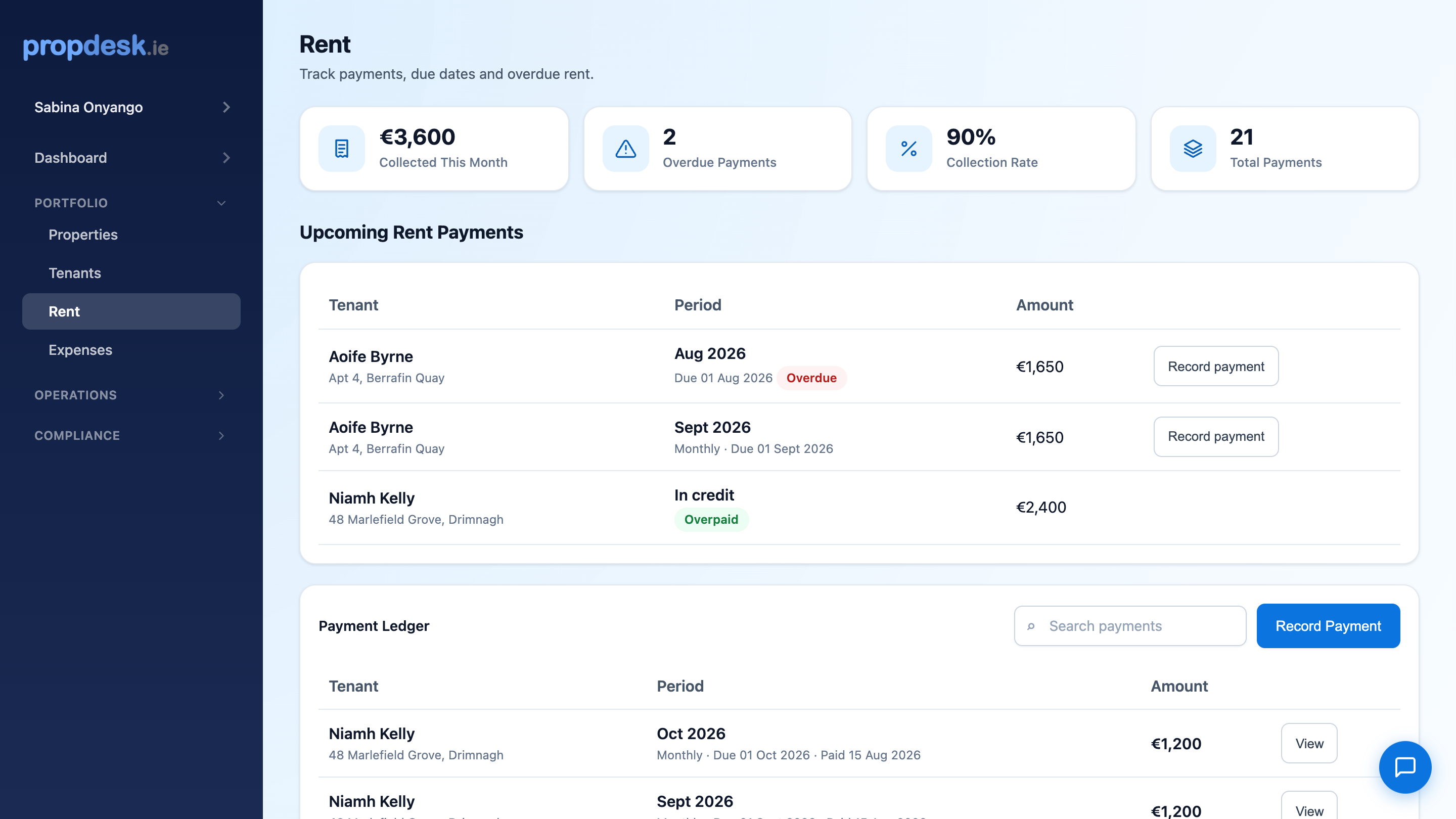This screenshot has width=1456, height=819.
Task: Click the €1,650 amount for Sept 2026
Action: 1040,437
